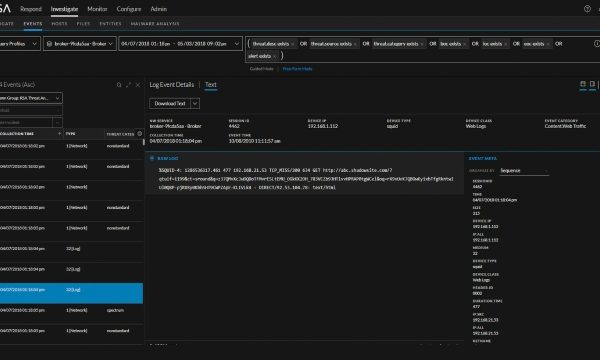Viewport: 600px width, 360px height.
Task: Click the Type column header
Action: (x=70, y=134)
